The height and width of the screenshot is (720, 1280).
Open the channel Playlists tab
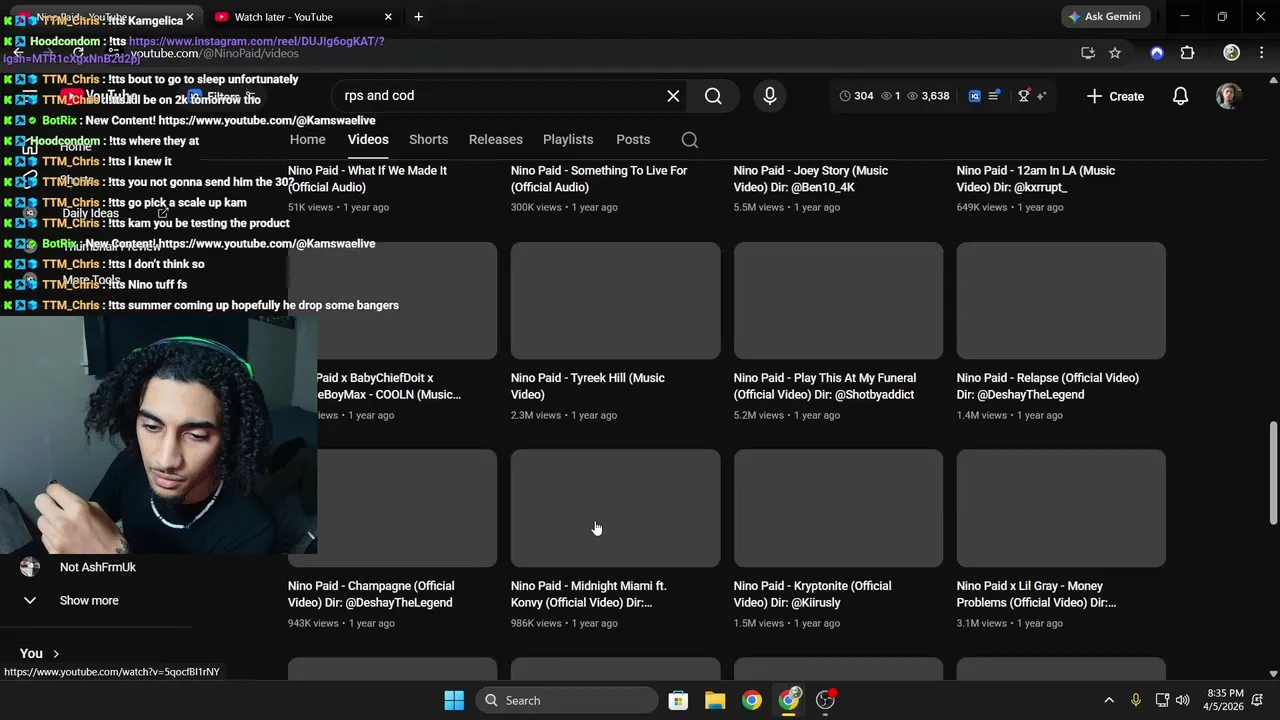568,140
